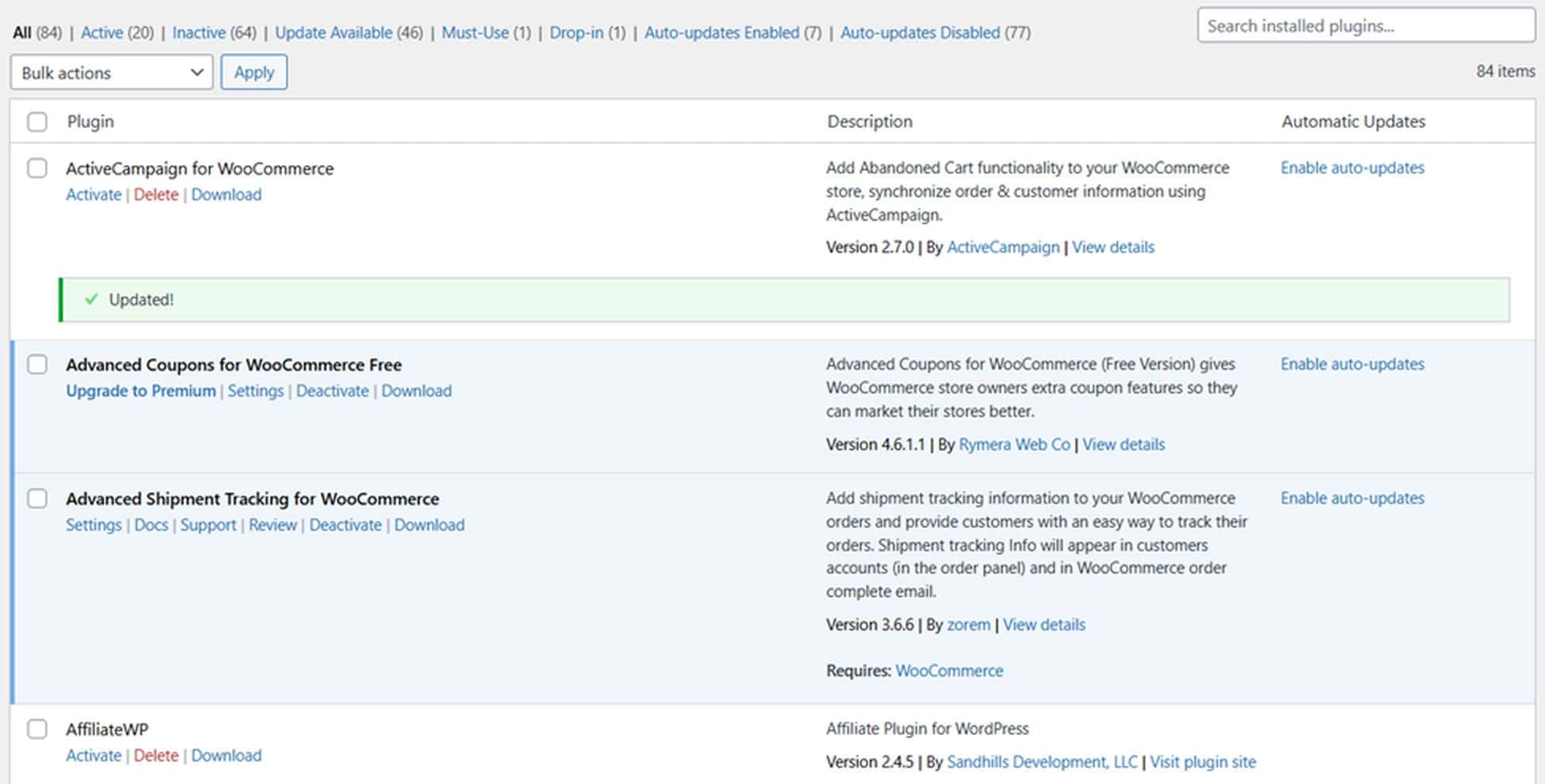View plugins with updates available
The height and width of the screenshot is (784, 1545).
pyautogui.click(x=334, y=32)
